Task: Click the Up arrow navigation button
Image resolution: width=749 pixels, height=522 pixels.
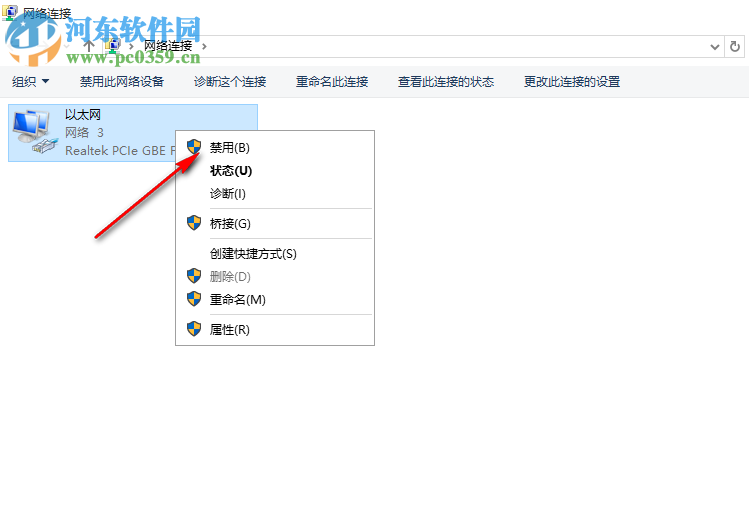Action: pyautogui.click(x=89, y=46)
